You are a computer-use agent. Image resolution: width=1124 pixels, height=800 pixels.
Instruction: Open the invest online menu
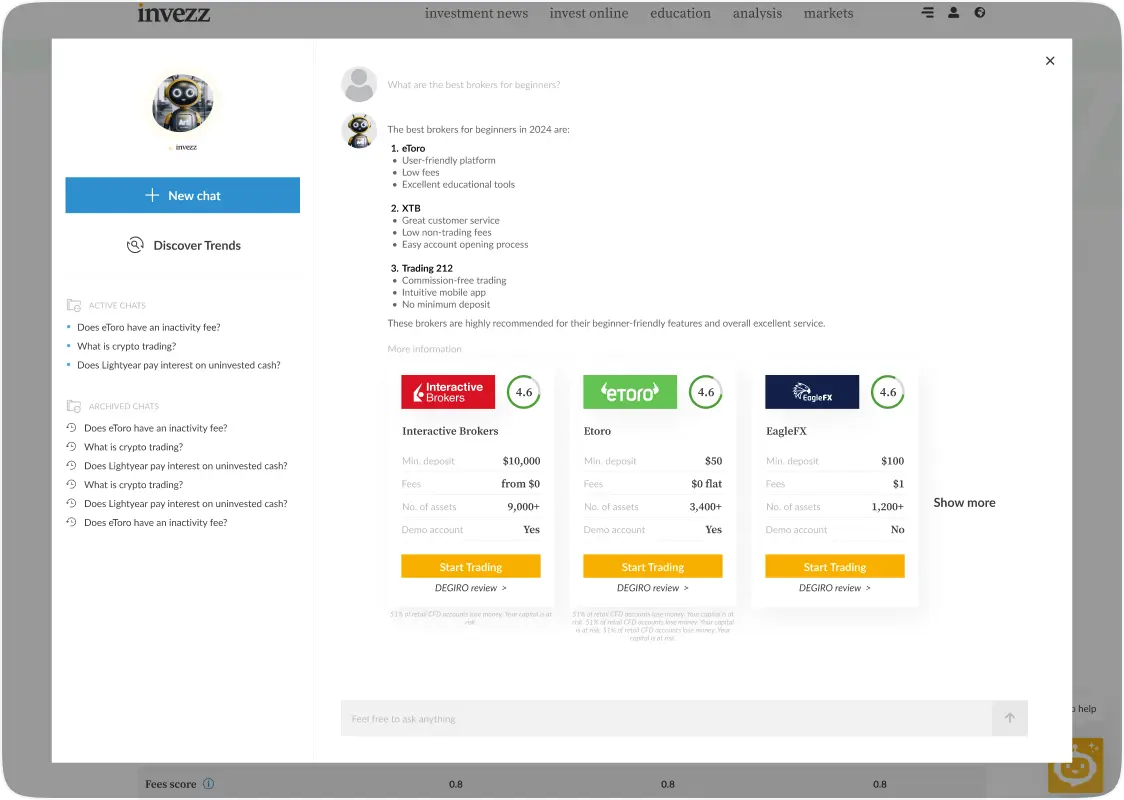pyautogui.click(x=589, y=13)
